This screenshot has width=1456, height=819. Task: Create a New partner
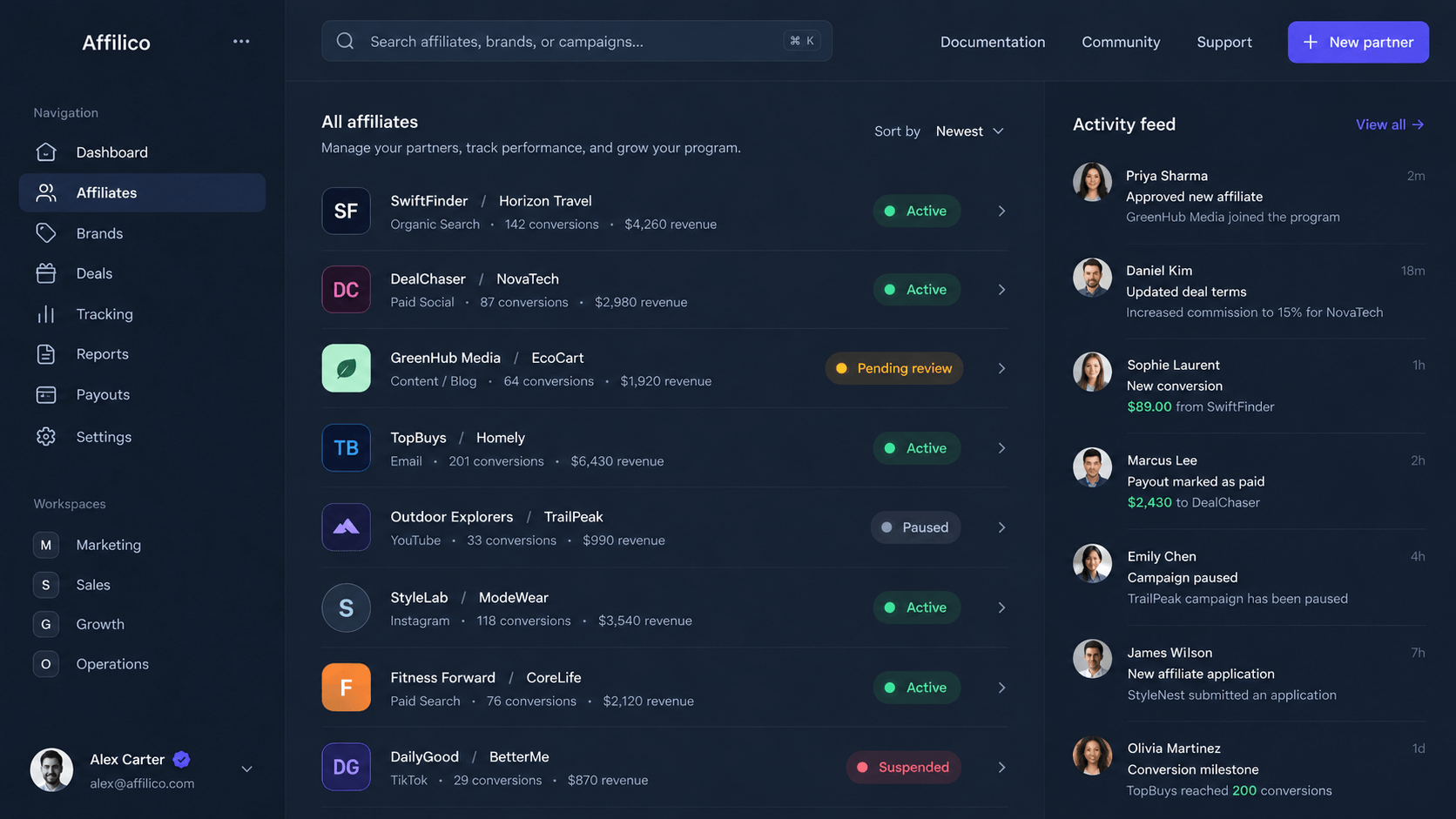[1358, 42]
